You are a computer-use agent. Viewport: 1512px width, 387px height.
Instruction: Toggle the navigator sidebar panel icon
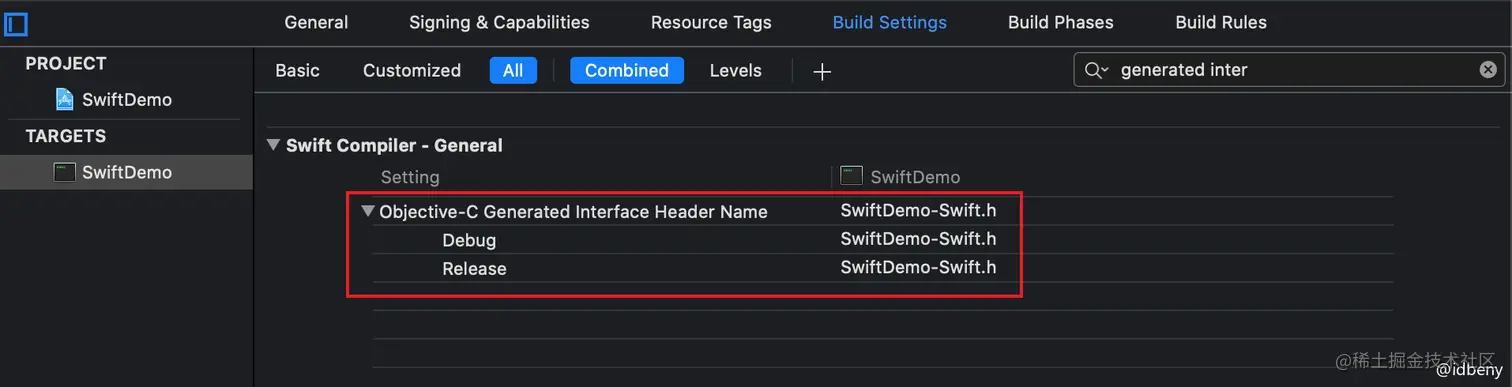pyautogui.click(x=16, y=23)
